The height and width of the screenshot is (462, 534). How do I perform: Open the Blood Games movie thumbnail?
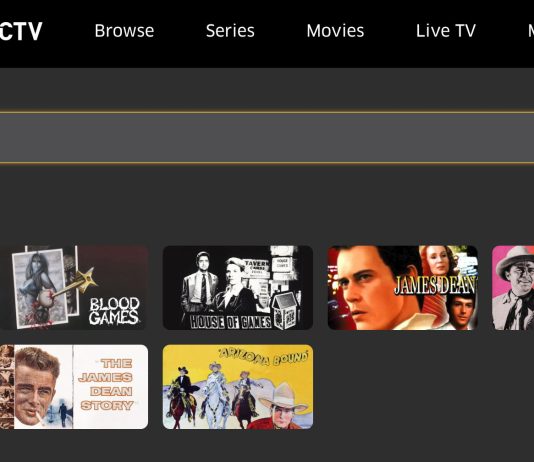coord(74,288)
